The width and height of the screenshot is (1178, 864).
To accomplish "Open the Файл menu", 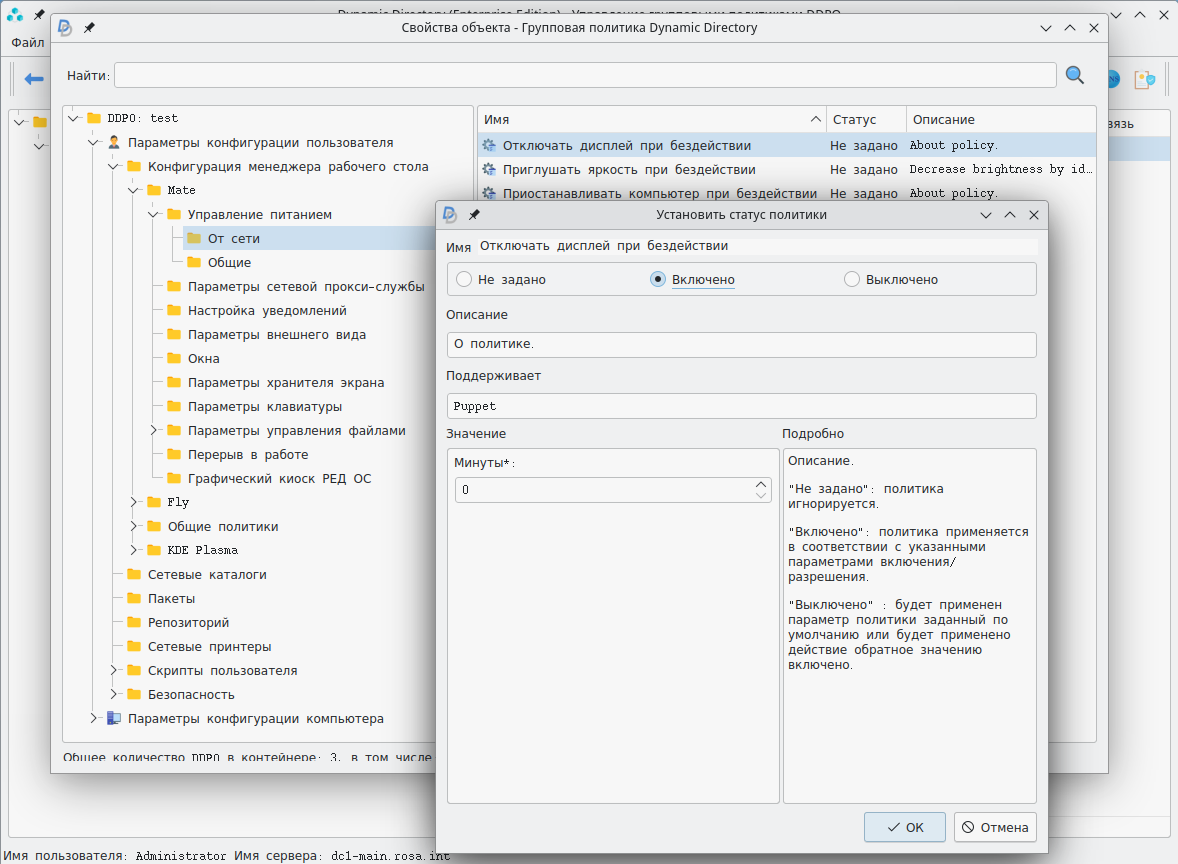I will click(x=27, y=43).
